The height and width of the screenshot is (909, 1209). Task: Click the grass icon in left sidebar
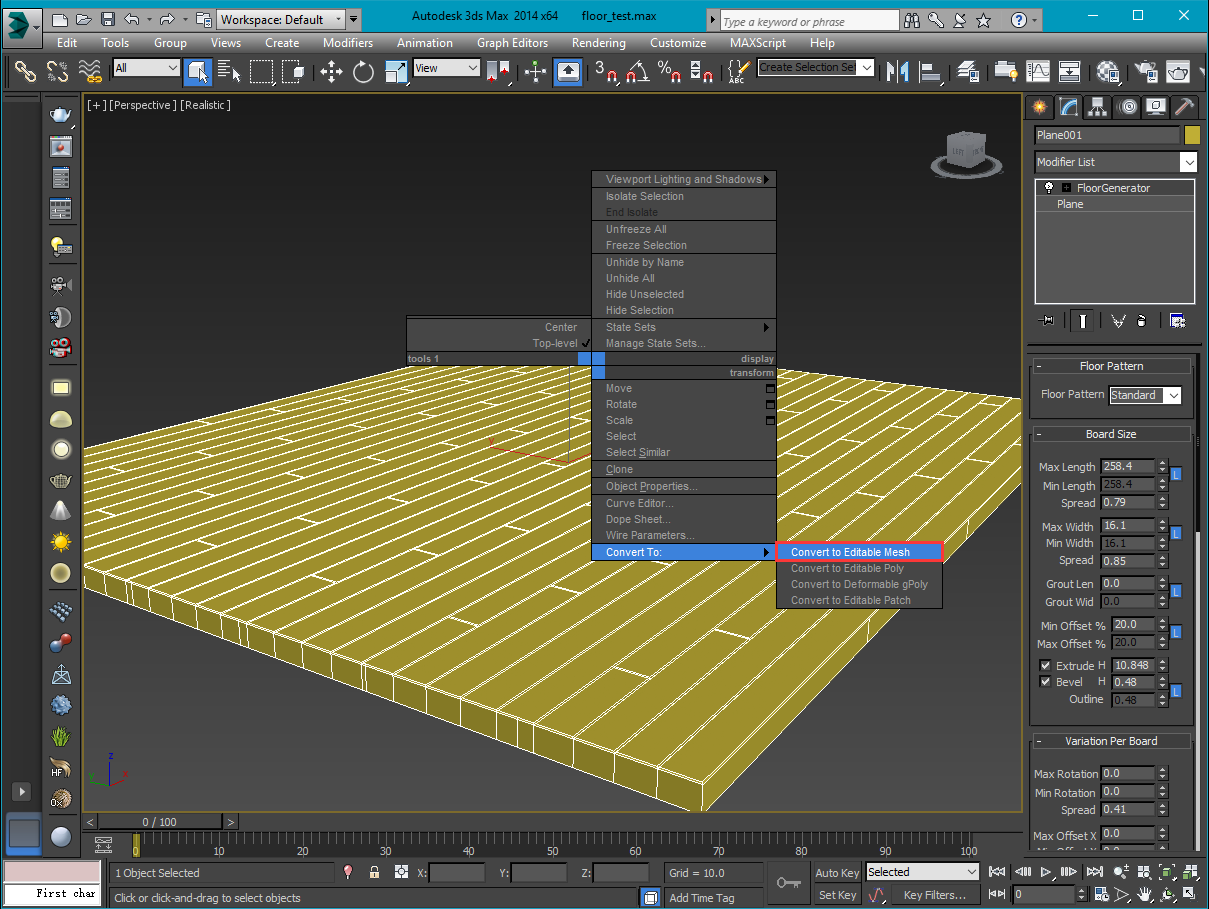[61, 736]
